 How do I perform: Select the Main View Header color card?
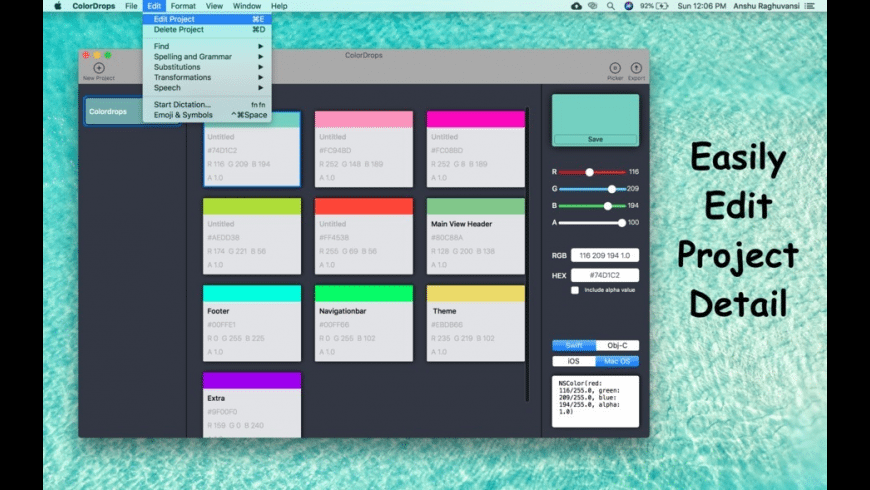coord(476,236)
